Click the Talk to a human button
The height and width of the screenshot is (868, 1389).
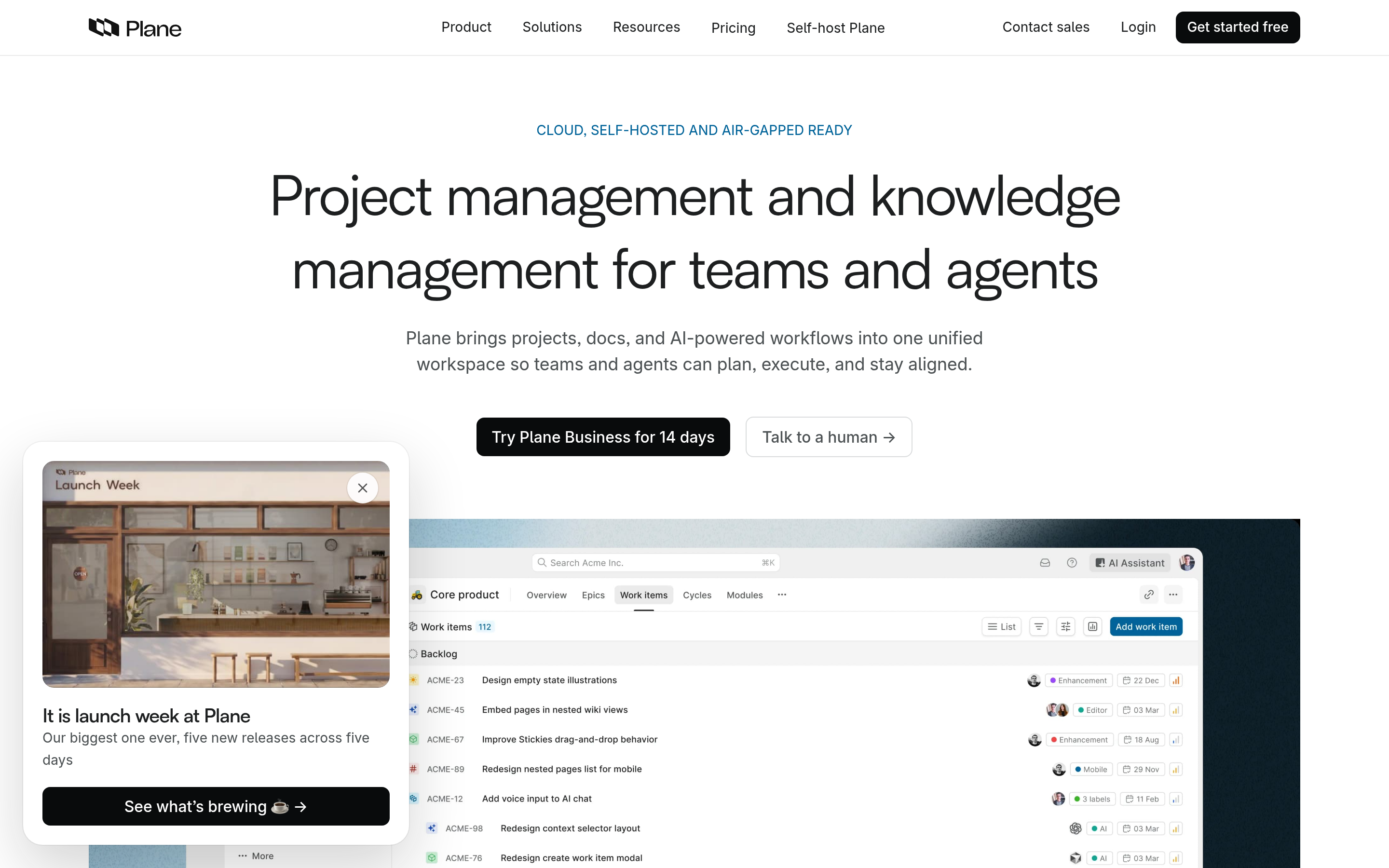pos(828,437)
